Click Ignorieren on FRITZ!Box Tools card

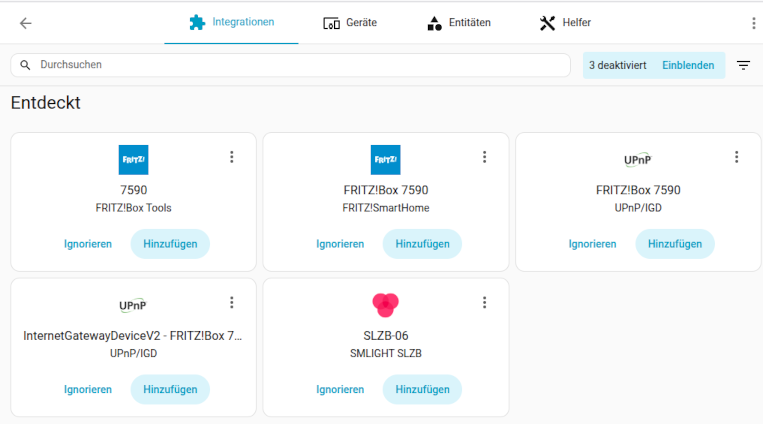(88, 244)
